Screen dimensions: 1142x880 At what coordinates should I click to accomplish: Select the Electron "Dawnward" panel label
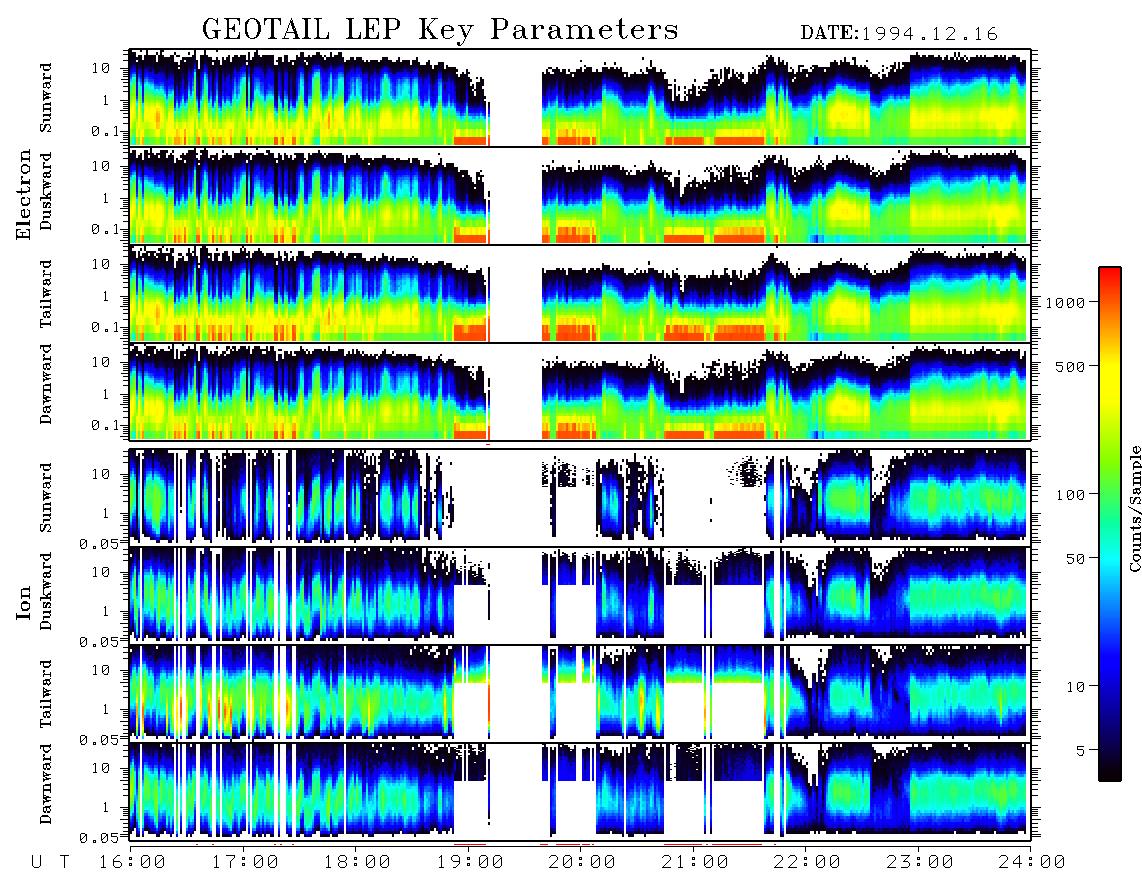click(46, 385)
